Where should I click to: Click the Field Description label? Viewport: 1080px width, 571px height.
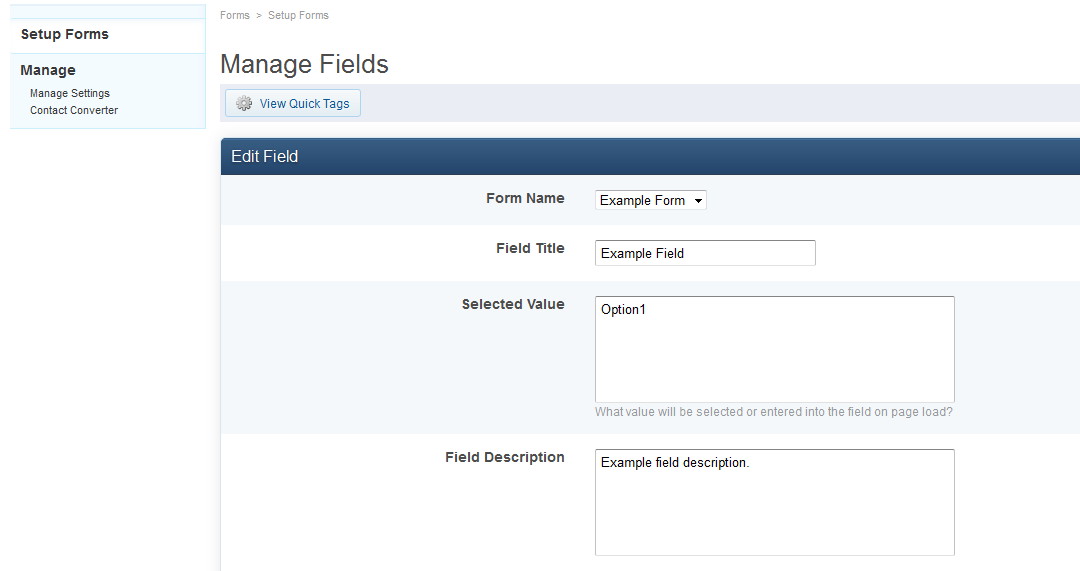point(505,457)
